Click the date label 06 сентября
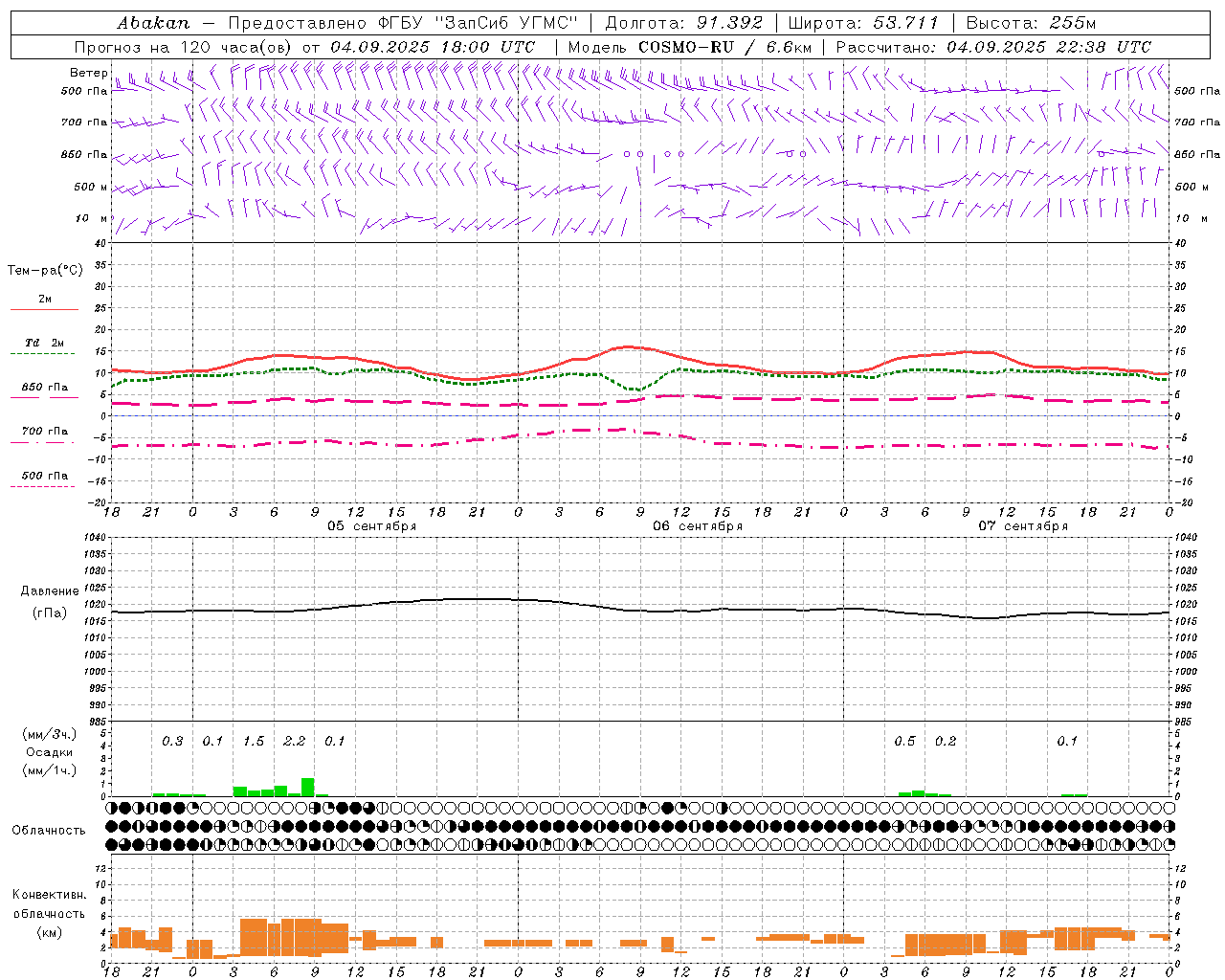Image resolution: width=1225 pixels, height=980 pixels. [x=698, y=526]
